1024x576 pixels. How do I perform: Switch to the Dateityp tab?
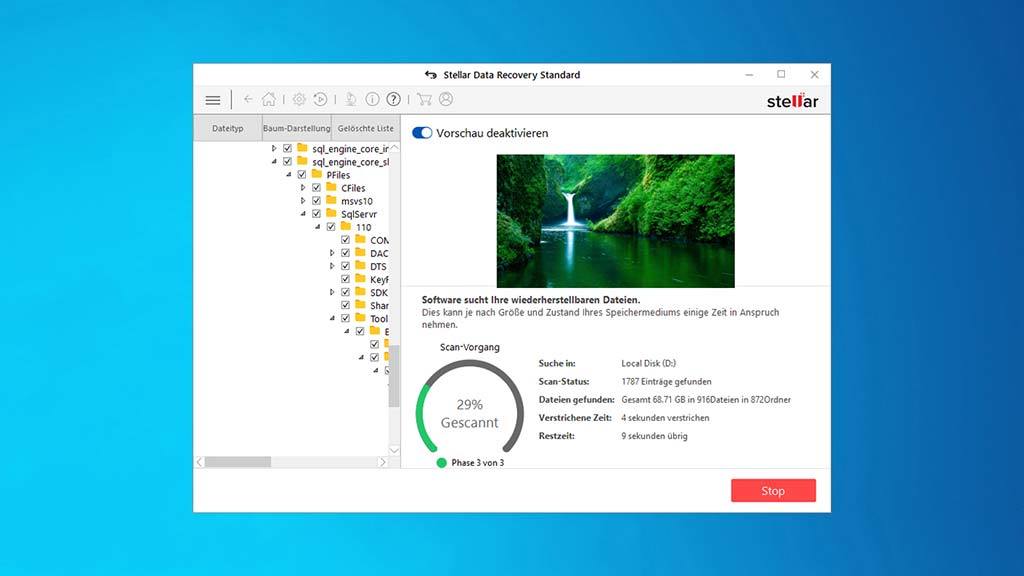coord(228,128)
